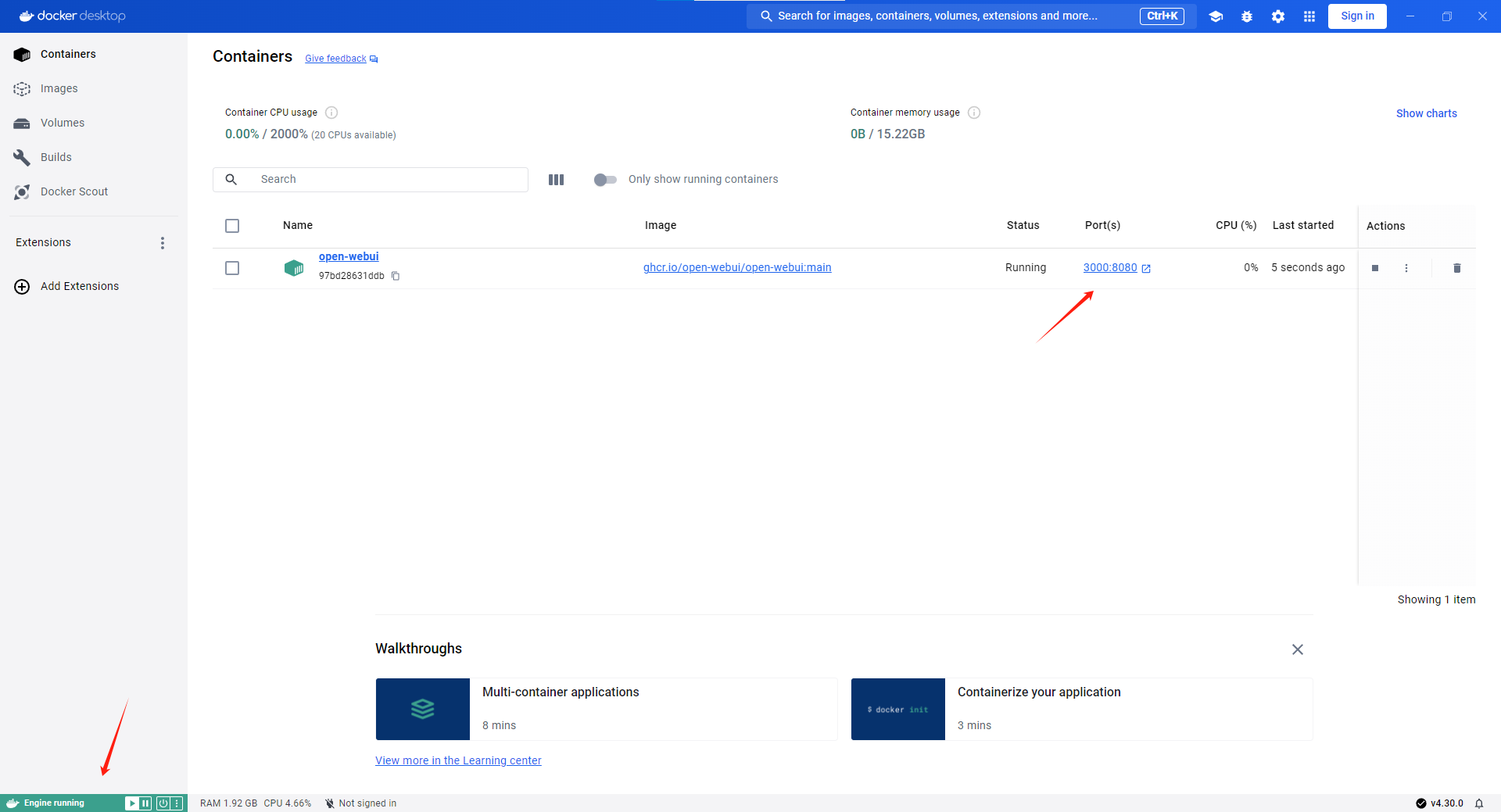Open the notifications bell icon
This screenshot has height=812, width=1501.
coord(1479,803)
